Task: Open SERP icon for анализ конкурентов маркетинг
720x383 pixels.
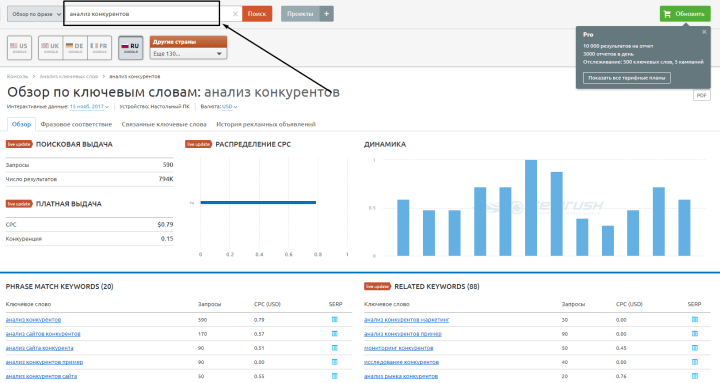Action: pos(695,319)
